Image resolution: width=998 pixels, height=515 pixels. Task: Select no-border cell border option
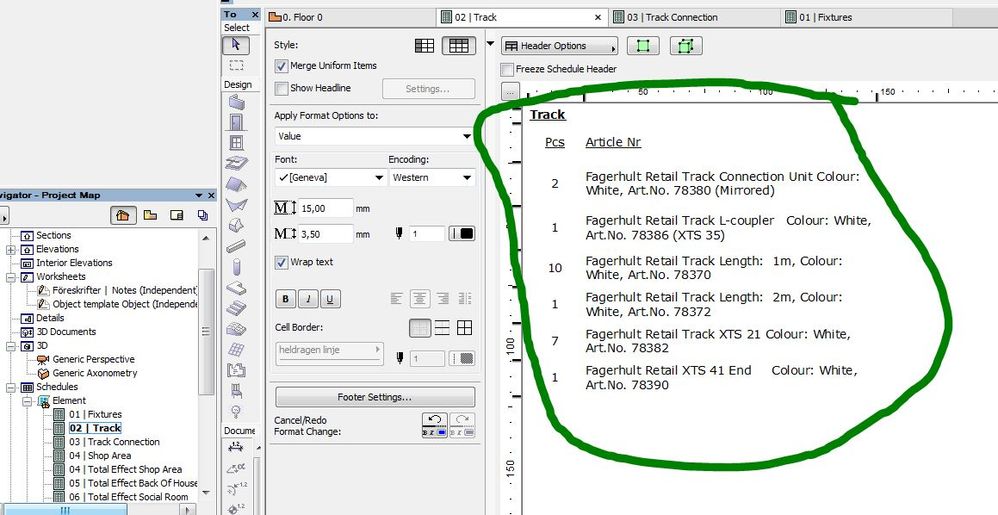click(419, 328)
